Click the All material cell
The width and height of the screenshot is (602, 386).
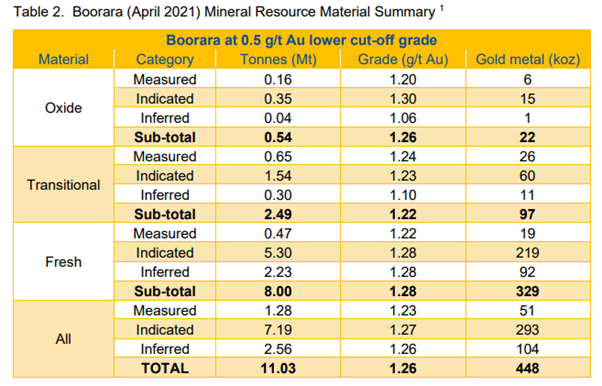pos(63,339)
